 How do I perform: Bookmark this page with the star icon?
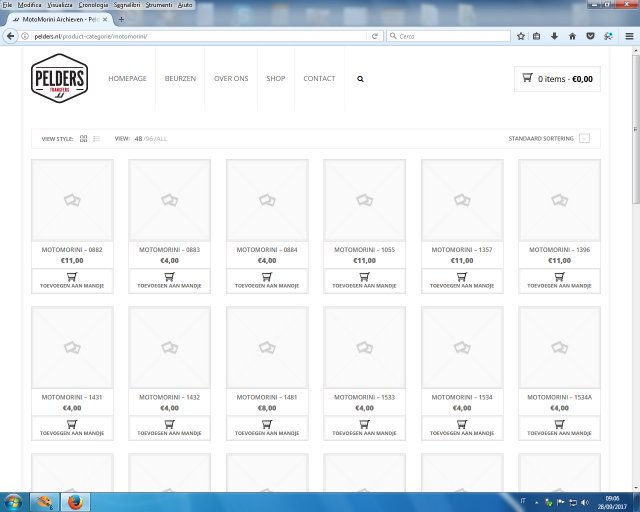click(x=521, y=36)
